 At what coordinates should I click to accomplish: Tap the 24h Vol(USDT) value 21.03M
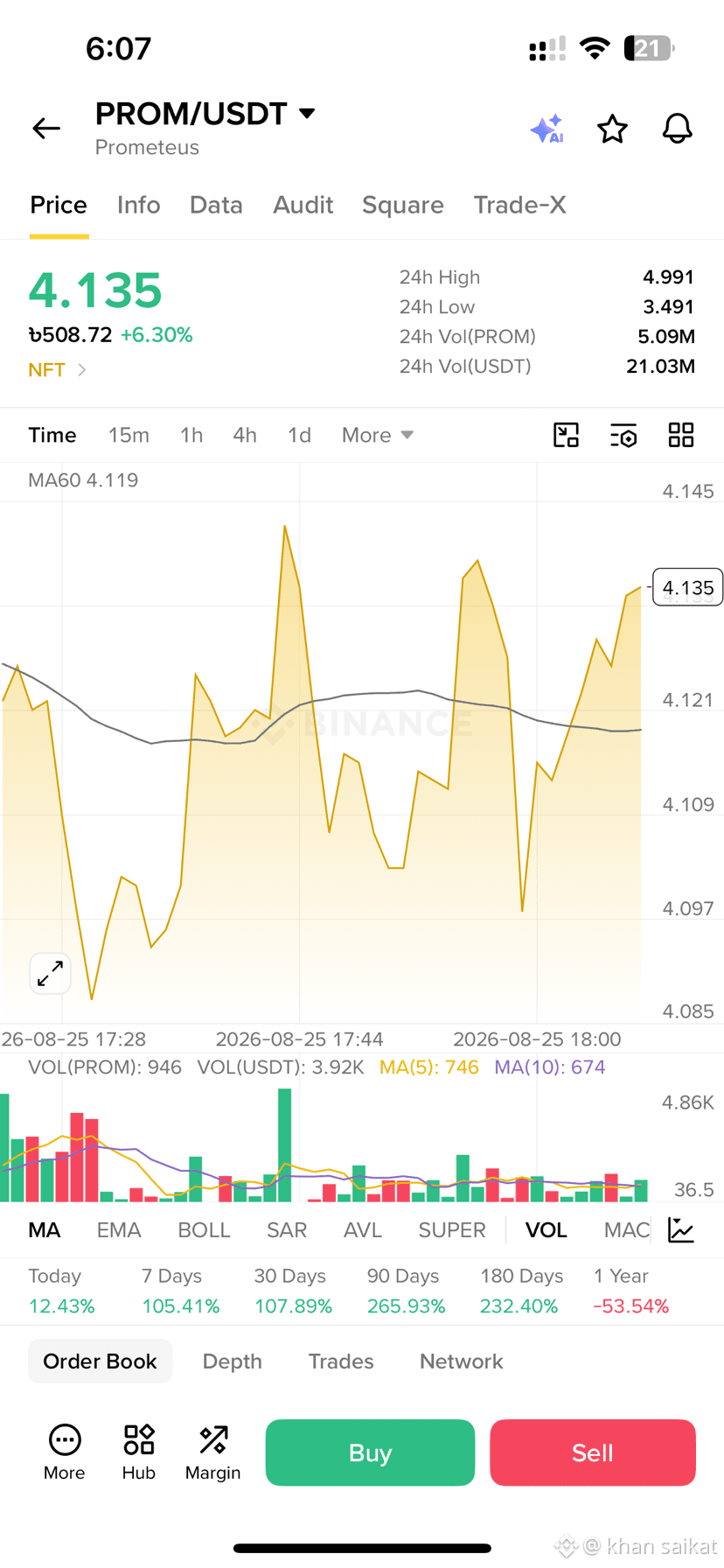point(660,366)
